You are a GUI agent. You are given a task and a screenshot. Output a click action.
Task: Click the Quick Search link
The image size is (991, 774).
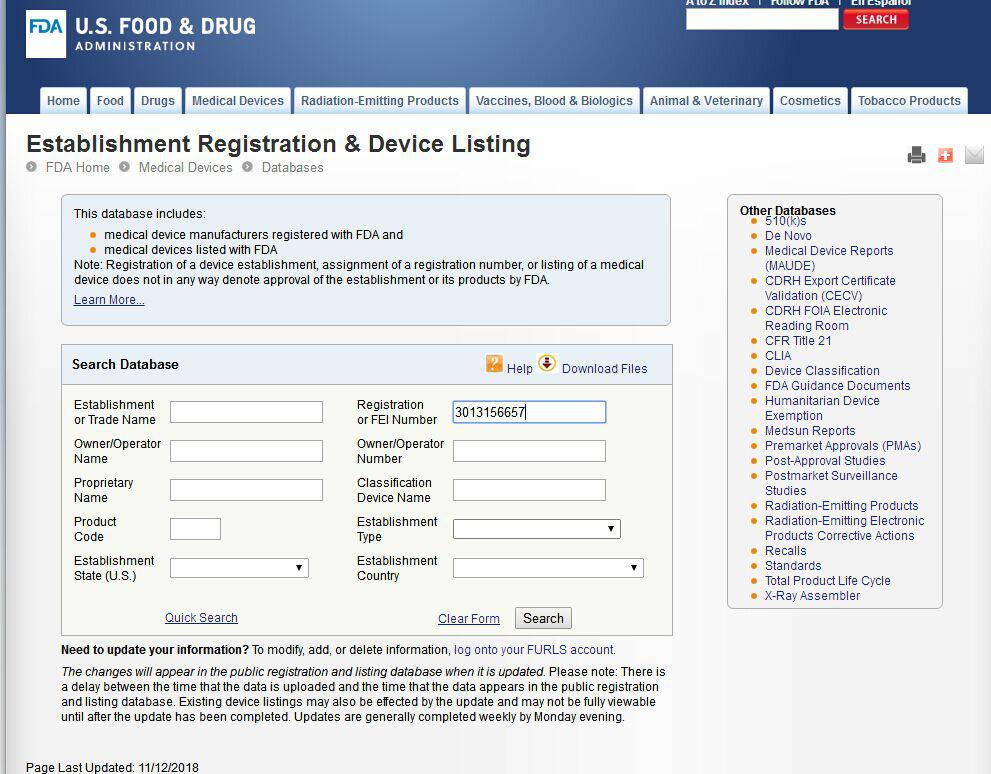pos(201,618)
